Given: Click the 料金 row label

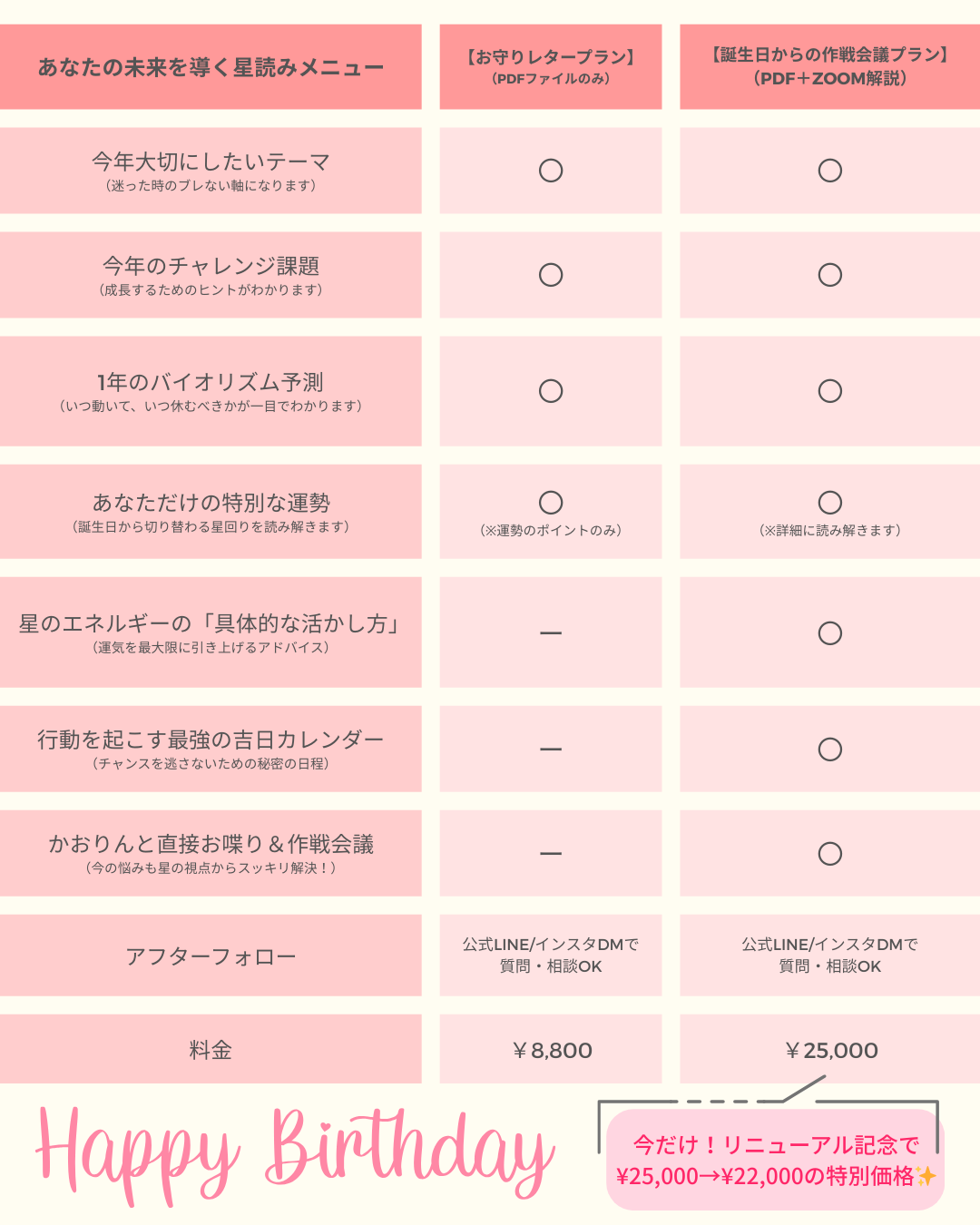Looking at the screenshot, I should pyautogui.click(x=211, y=1051).
